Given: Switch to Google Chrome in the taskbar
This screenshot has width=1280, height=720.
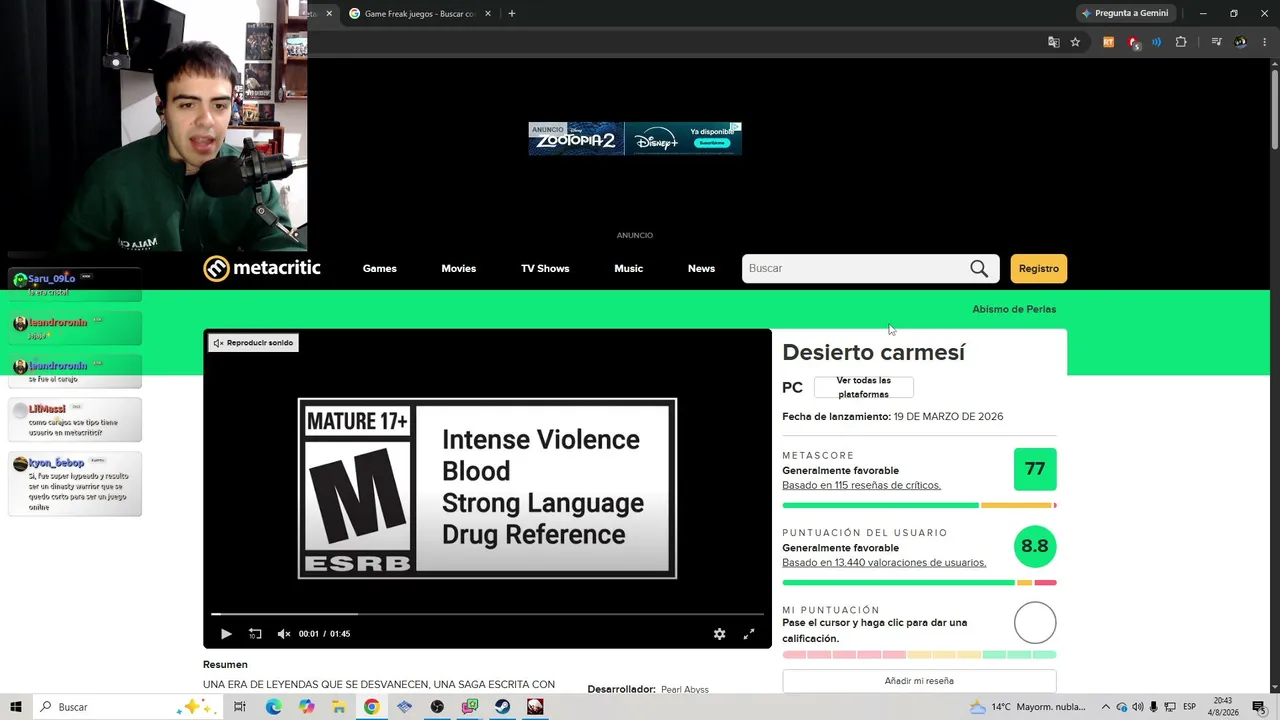Looking at the screenshot, I should (x=371, y=707).
